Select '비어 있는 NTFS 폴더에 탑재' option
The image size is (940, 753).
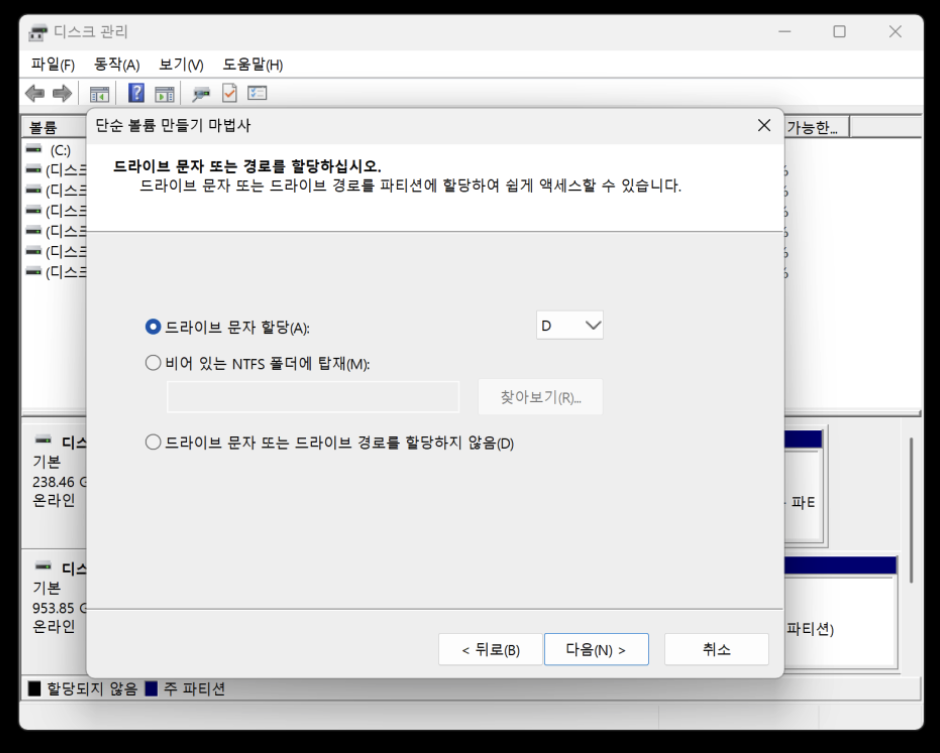click(153, 364)
